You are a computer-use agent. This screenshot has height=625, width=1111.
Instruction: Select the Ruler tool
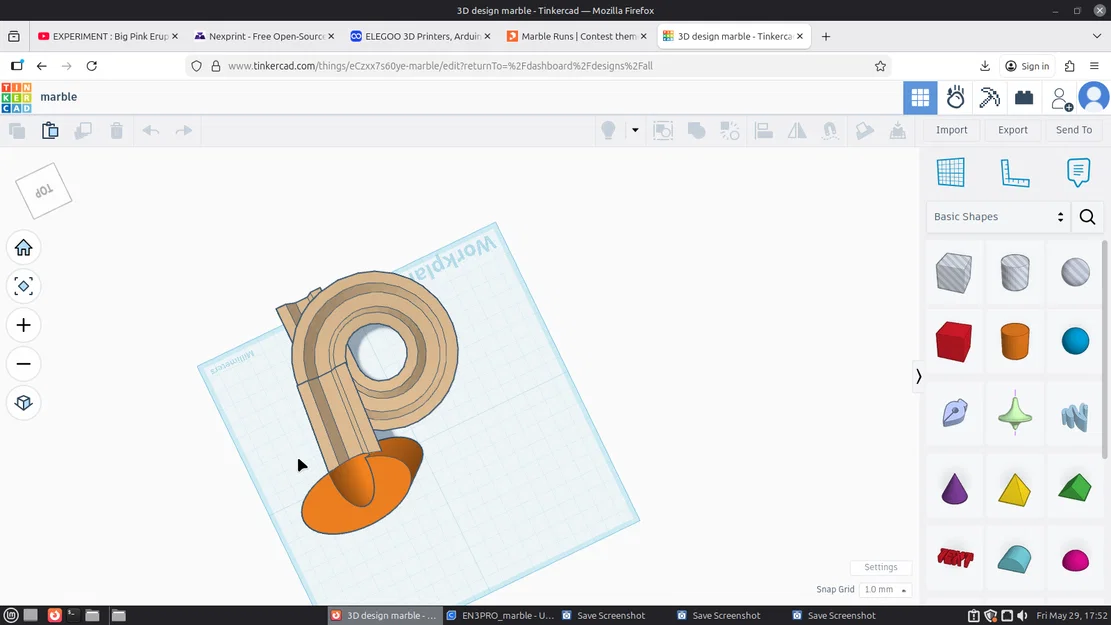(x=1015, y=173)
